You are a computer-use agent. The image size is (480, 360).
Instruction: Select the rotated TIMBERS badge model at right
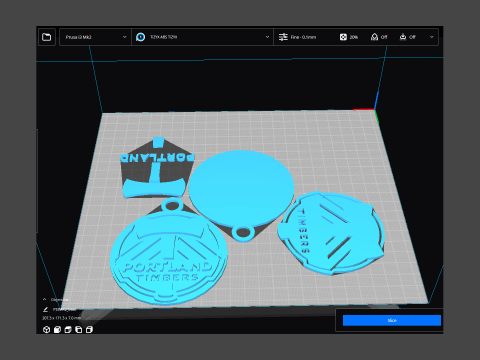(332, 233)
